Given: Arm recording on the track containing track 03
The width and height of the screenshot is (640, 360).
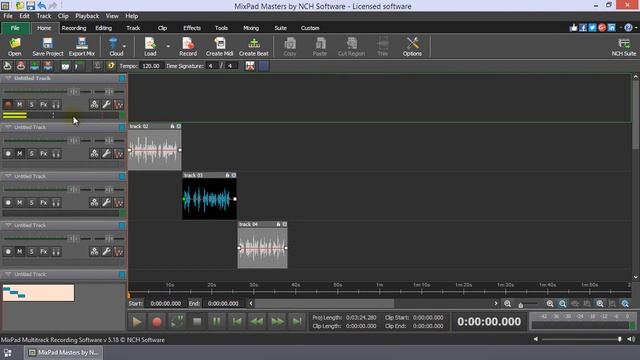Looking at the screenshot, I should click(8, 203).
